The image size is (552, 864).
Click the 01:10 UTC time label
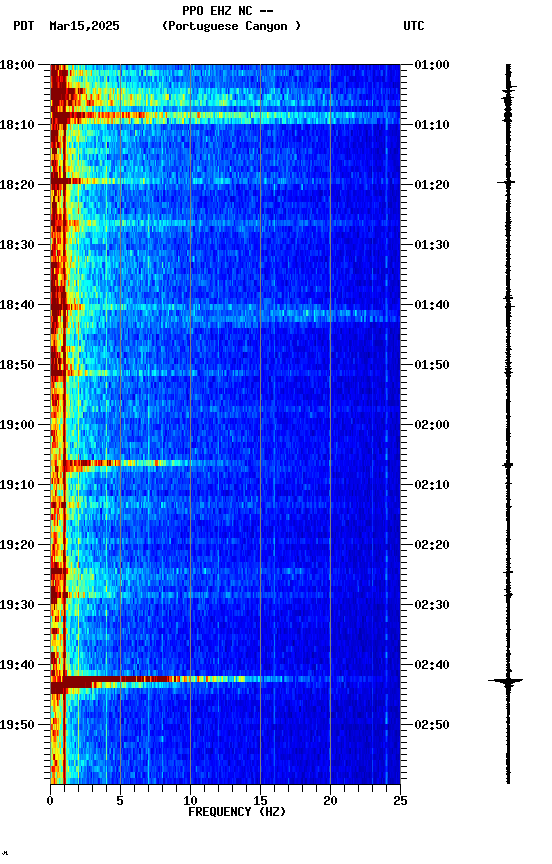click(x=432, y=125)
